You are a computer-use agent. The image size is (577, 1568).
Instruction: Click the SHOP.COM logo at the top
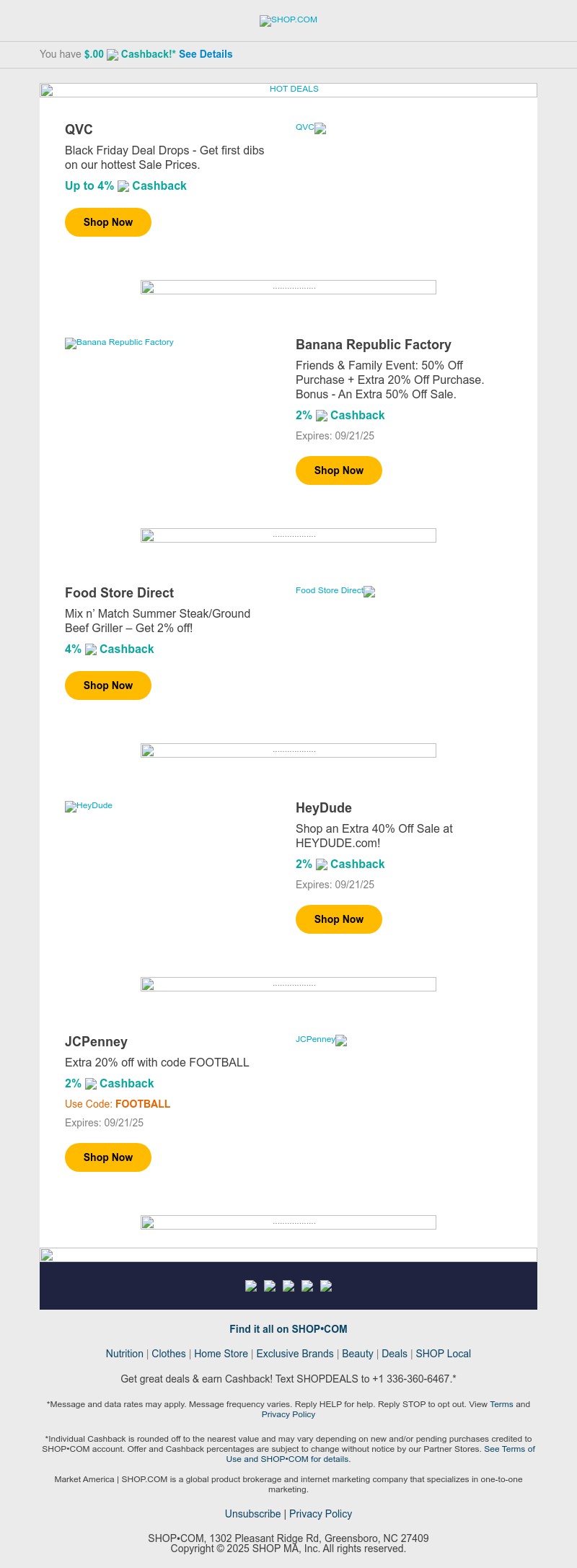coord(288,21)
